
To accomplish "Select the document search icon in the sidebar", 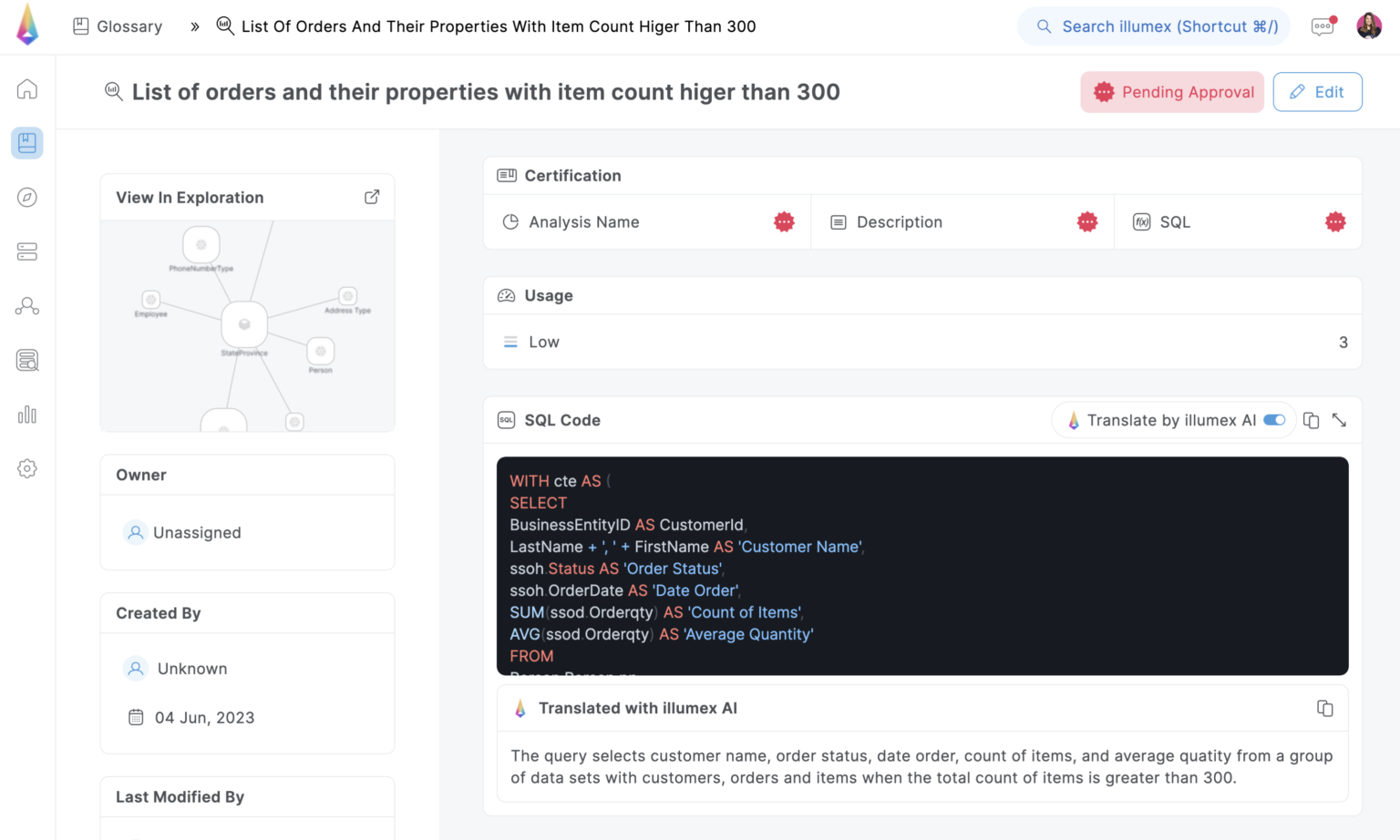I will 27,360.
